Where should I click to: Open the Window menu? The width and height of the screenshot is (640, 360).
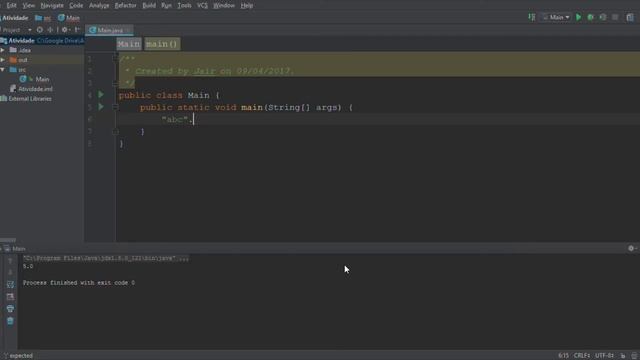click(224, 6)
